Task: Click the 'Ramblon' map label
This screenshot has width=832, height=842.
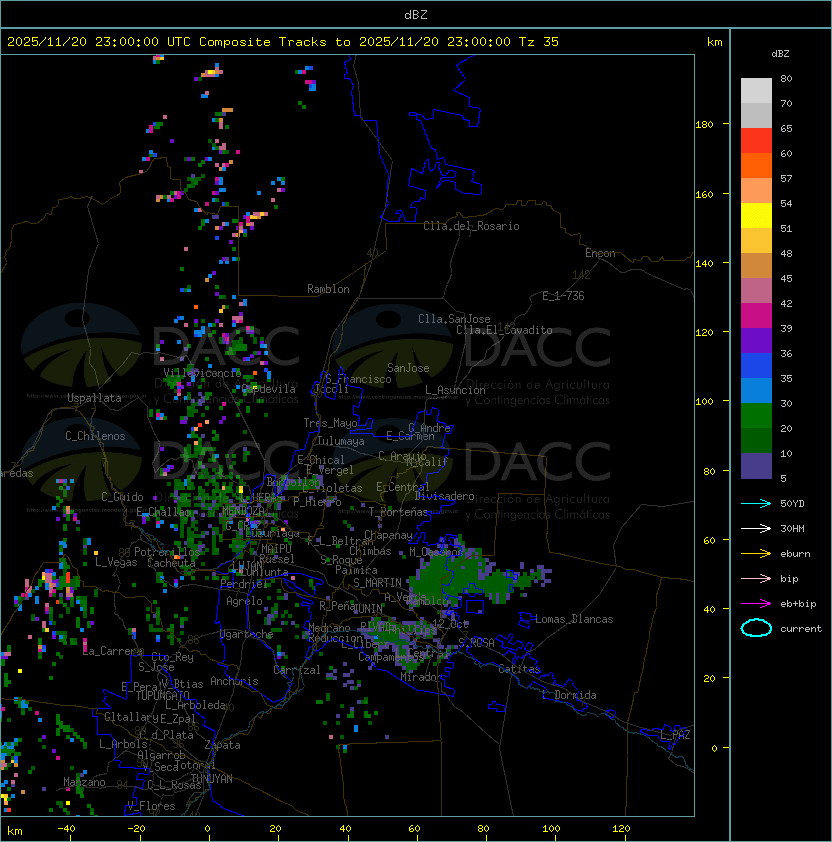Action: [328, 289]
